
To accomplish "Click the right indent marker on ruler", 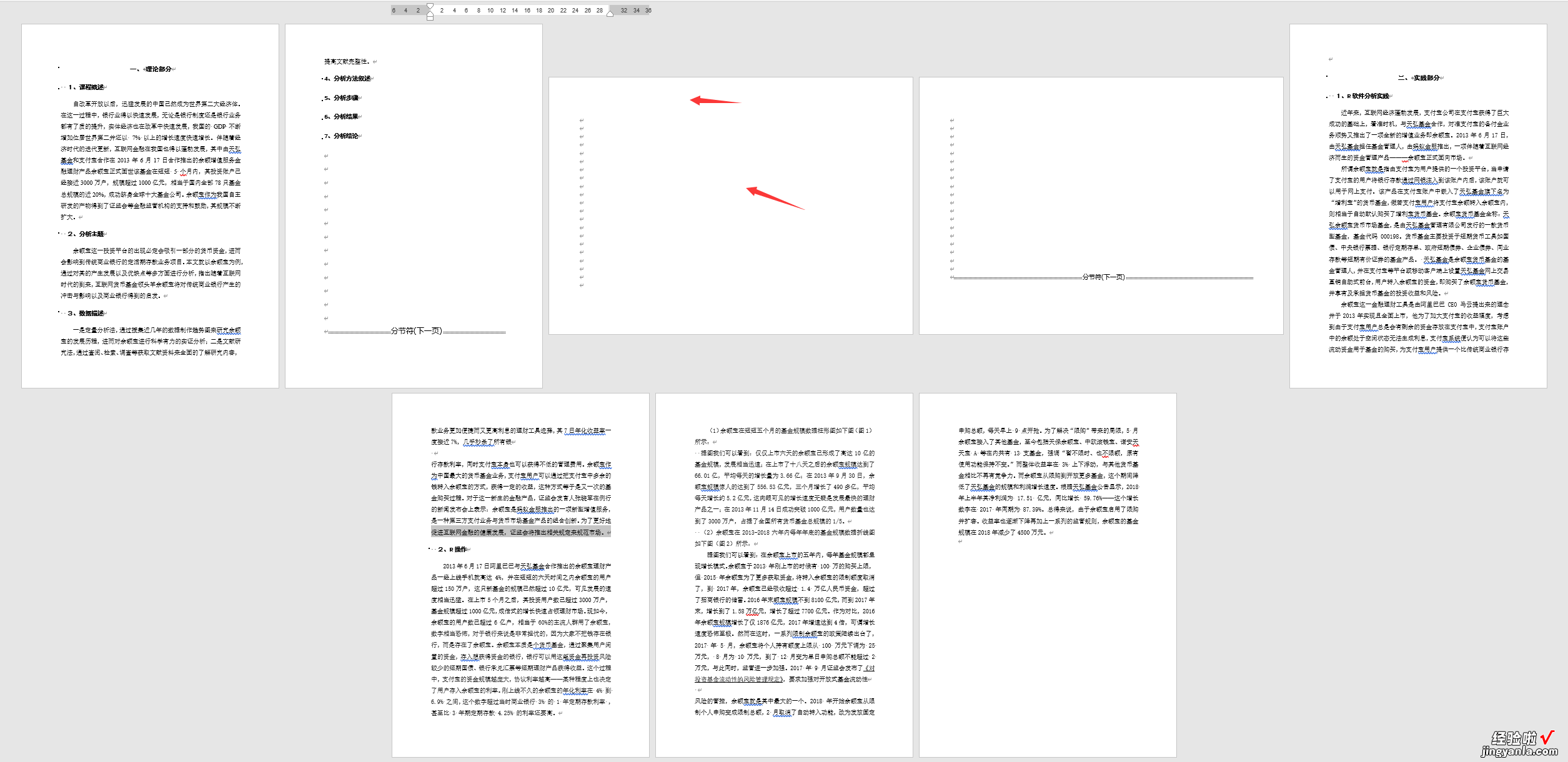I will (x=610, y=14).
